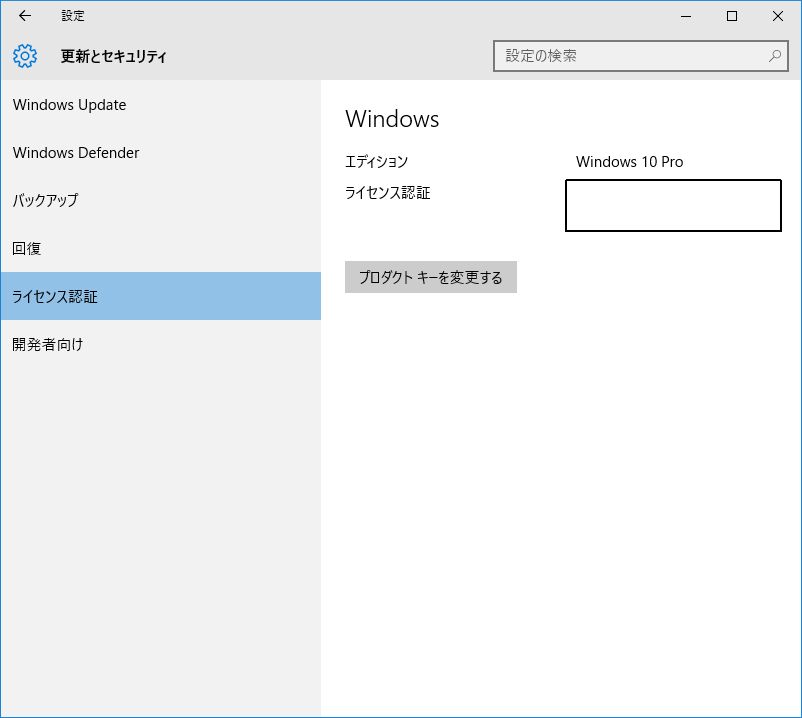Focus the 設定の検索 search field
Image resolution: width=802 pixels, height=718 pixels.
(x=630, y=56)
